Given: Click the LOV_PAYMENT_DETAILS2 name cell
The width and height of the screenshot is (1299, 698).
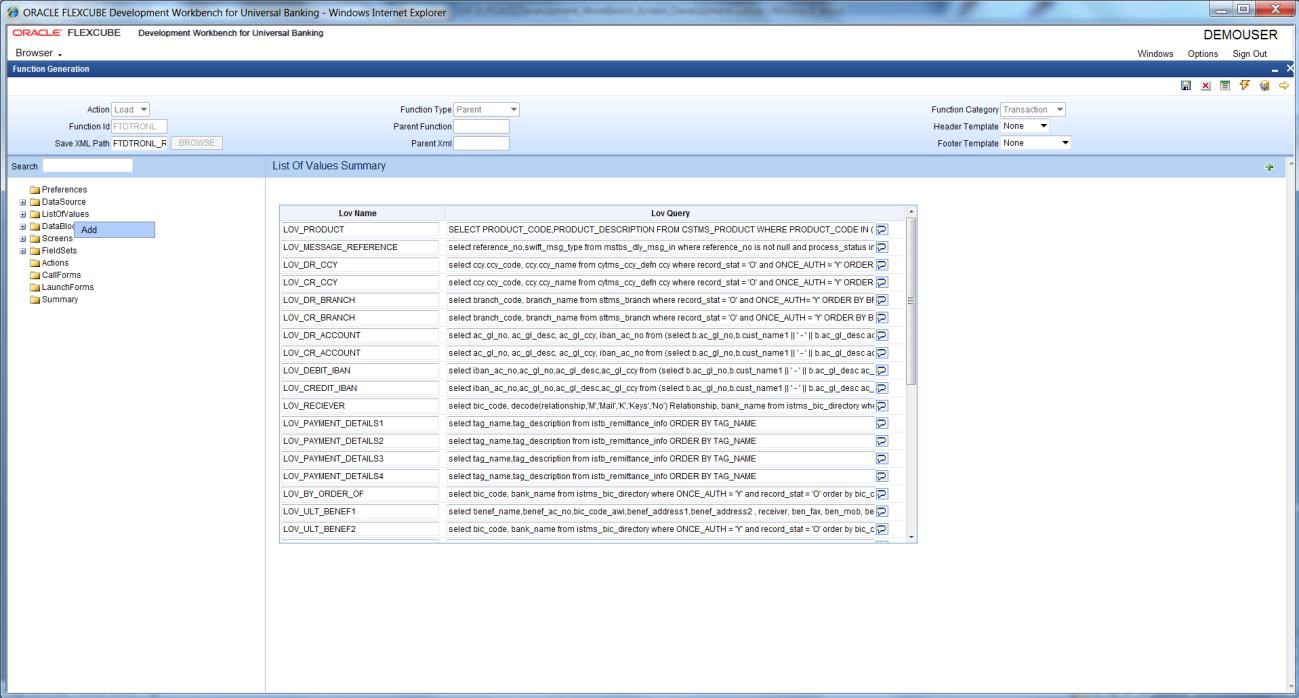Looking at the screenshot, I should (x=360, y=441).
